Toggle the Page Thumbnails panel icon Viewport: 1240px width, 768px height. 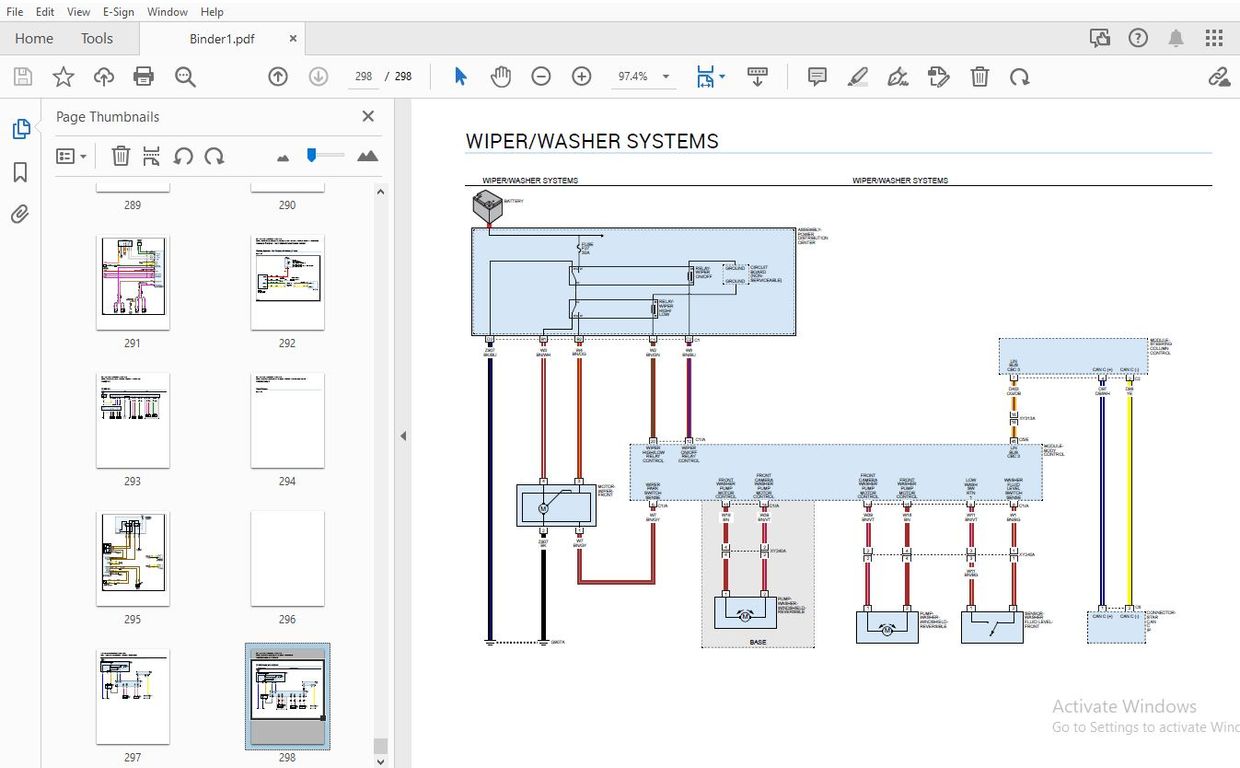point(20,129)
